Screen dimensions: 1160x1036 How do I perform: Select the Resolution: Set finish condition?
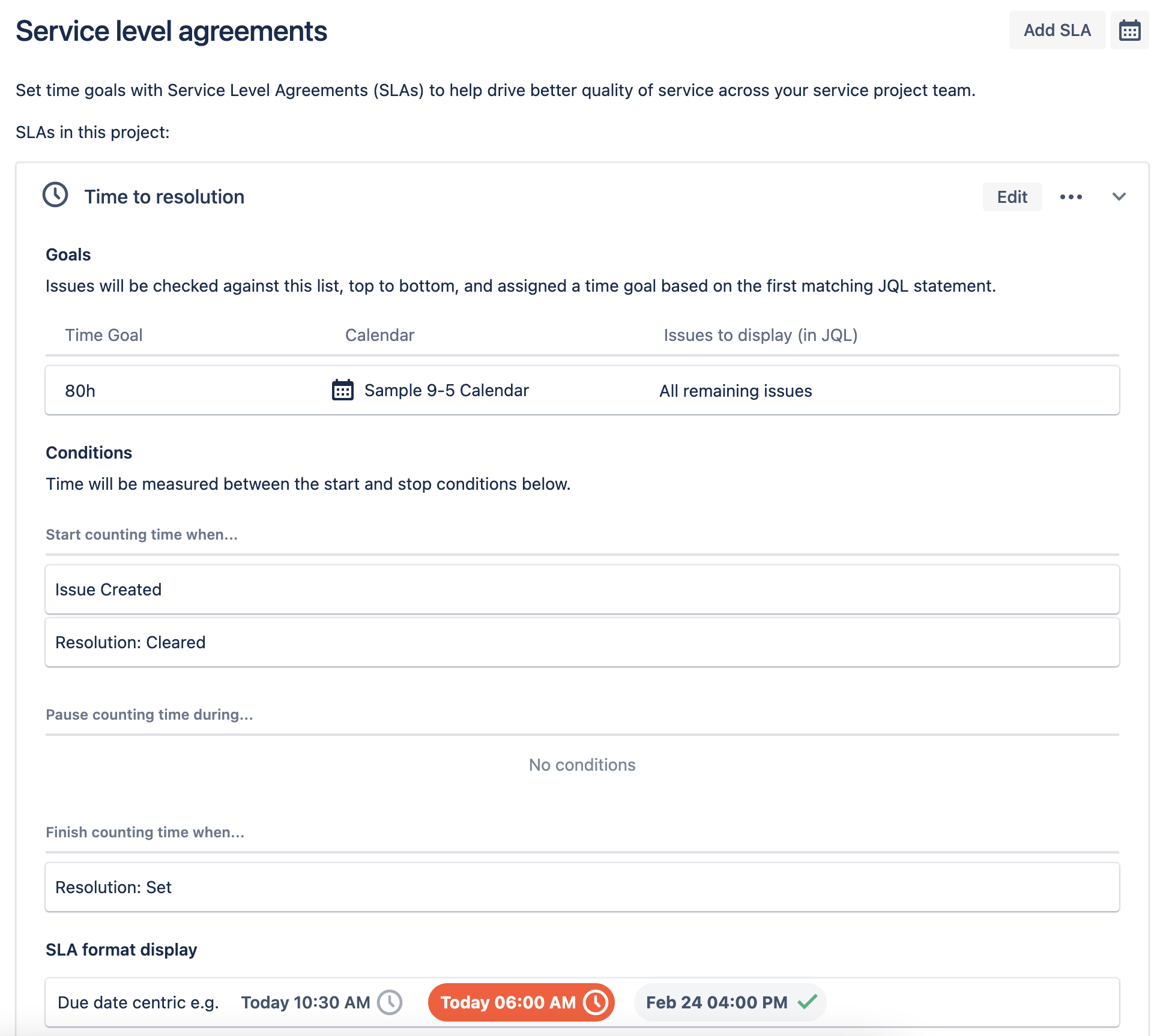tap(113, 887)
